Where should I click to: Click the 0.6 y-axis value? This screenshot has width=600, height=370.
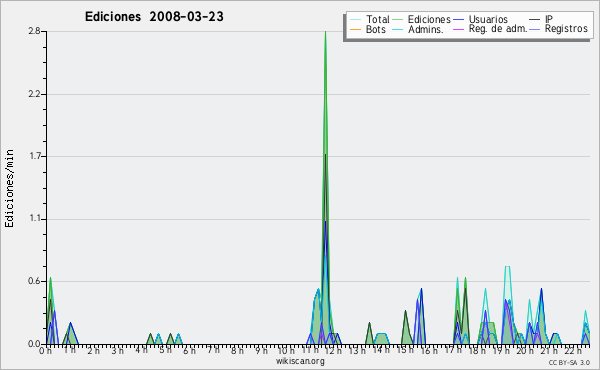[x=34, y=281]
